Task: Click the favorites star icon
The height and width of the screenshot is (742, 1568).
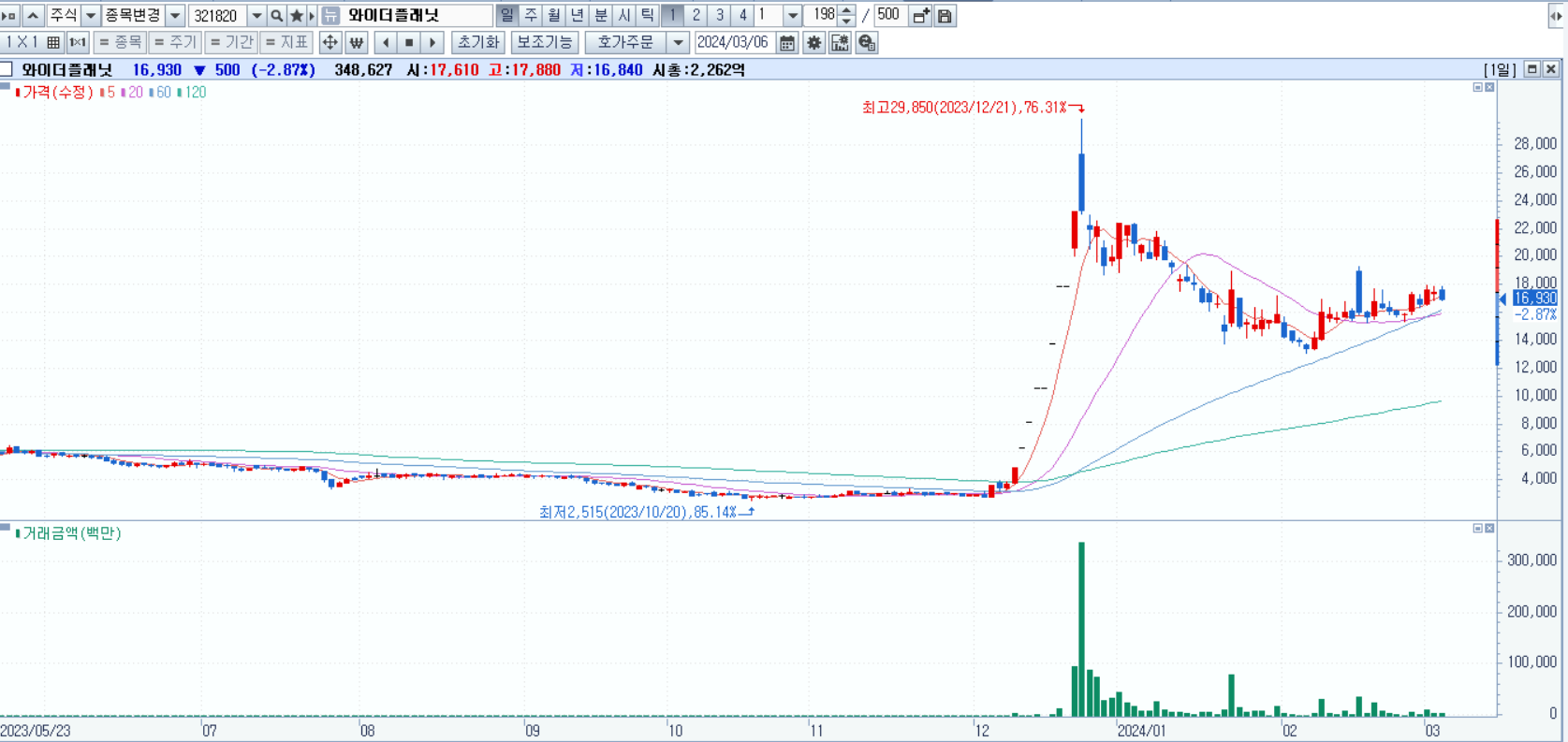Action: pos(297,16)
